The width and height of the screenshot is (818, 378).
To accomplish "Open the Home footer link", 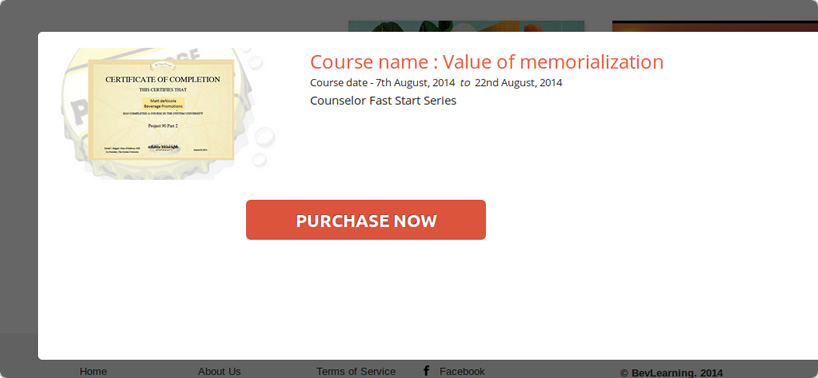I will click(93, 371).
